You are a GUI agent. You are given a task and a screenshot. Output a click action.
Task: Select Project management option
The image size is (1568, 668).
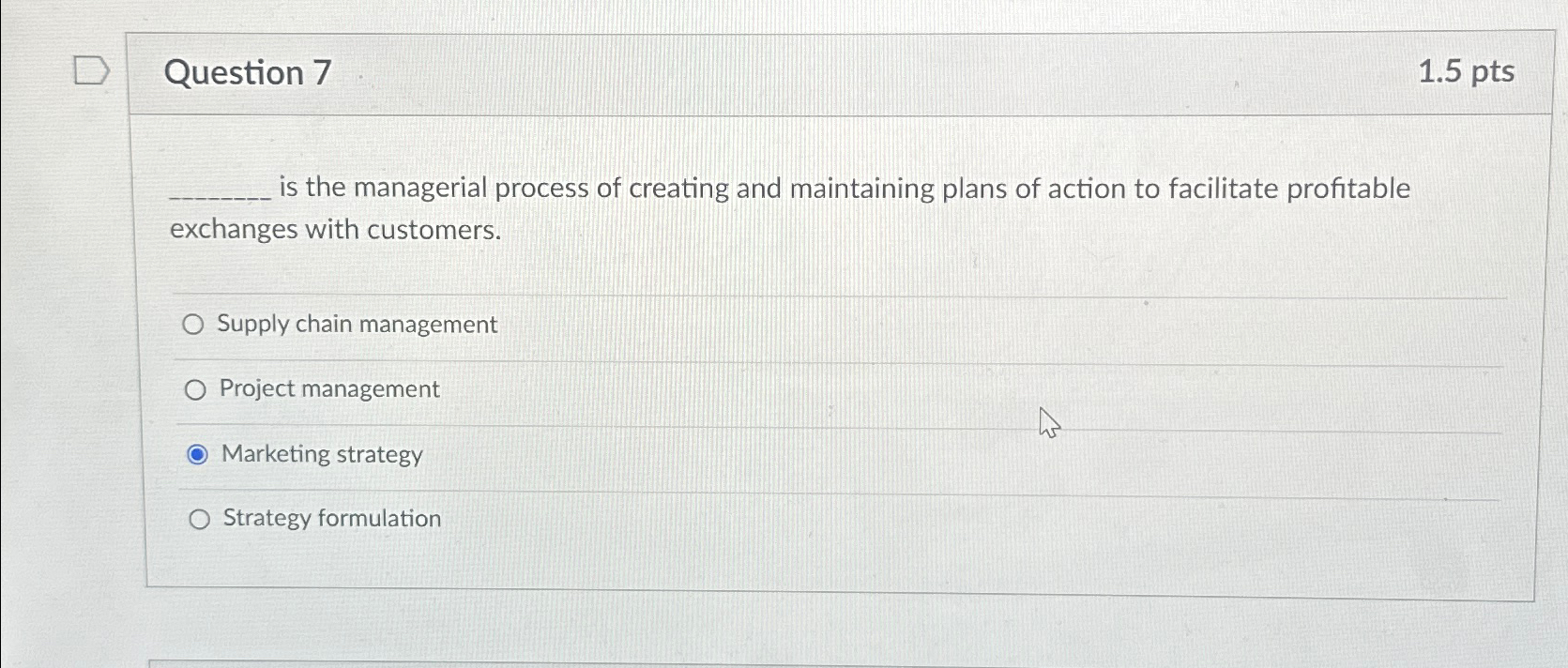195,389
